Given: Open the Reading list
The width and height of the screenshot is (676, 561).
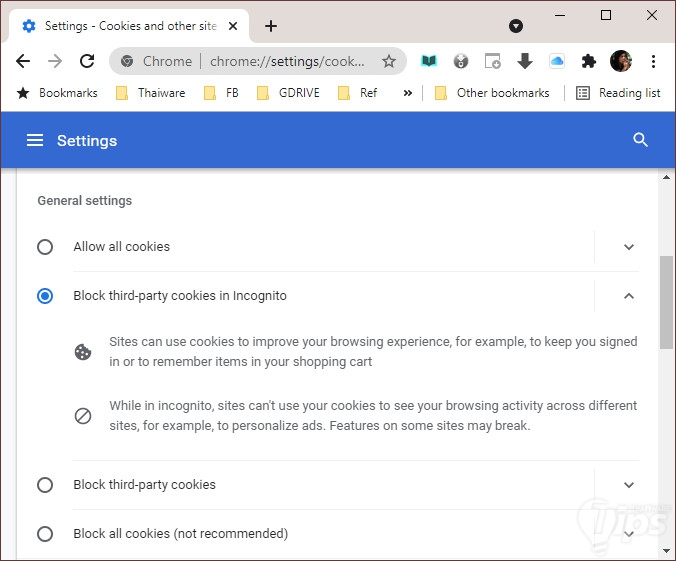Looking at the screenshot, I should point(618,93).
